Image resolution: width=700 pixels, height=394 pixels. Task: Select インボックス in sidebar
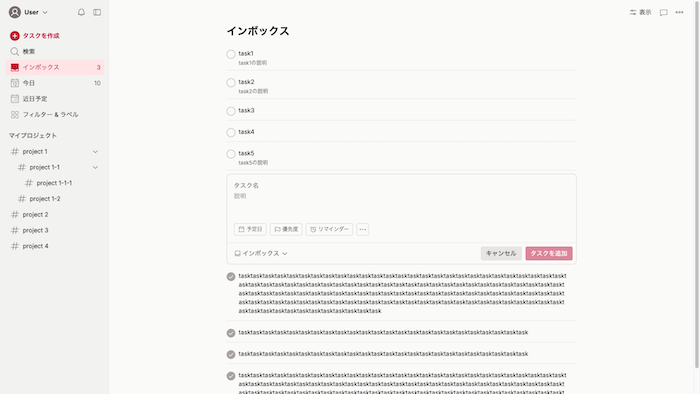tap(55, 67)
